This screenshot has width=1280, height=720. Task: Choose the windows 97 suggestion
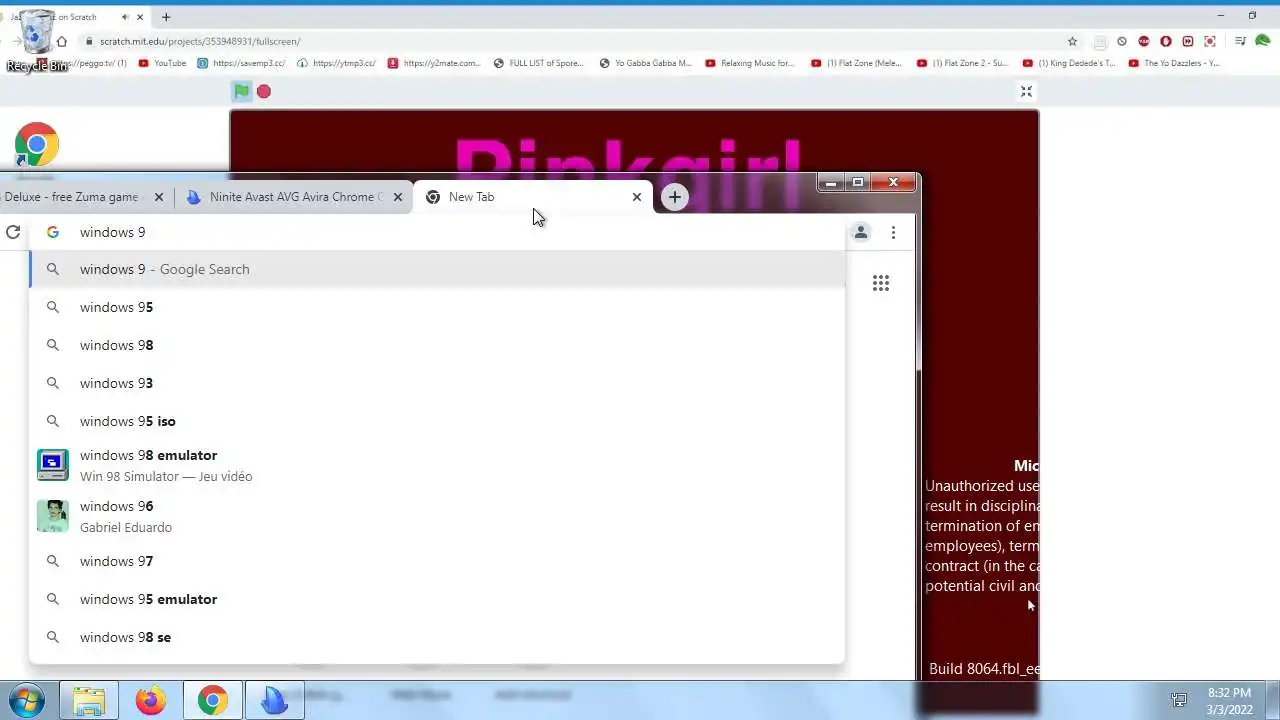(x=437, y=561)
